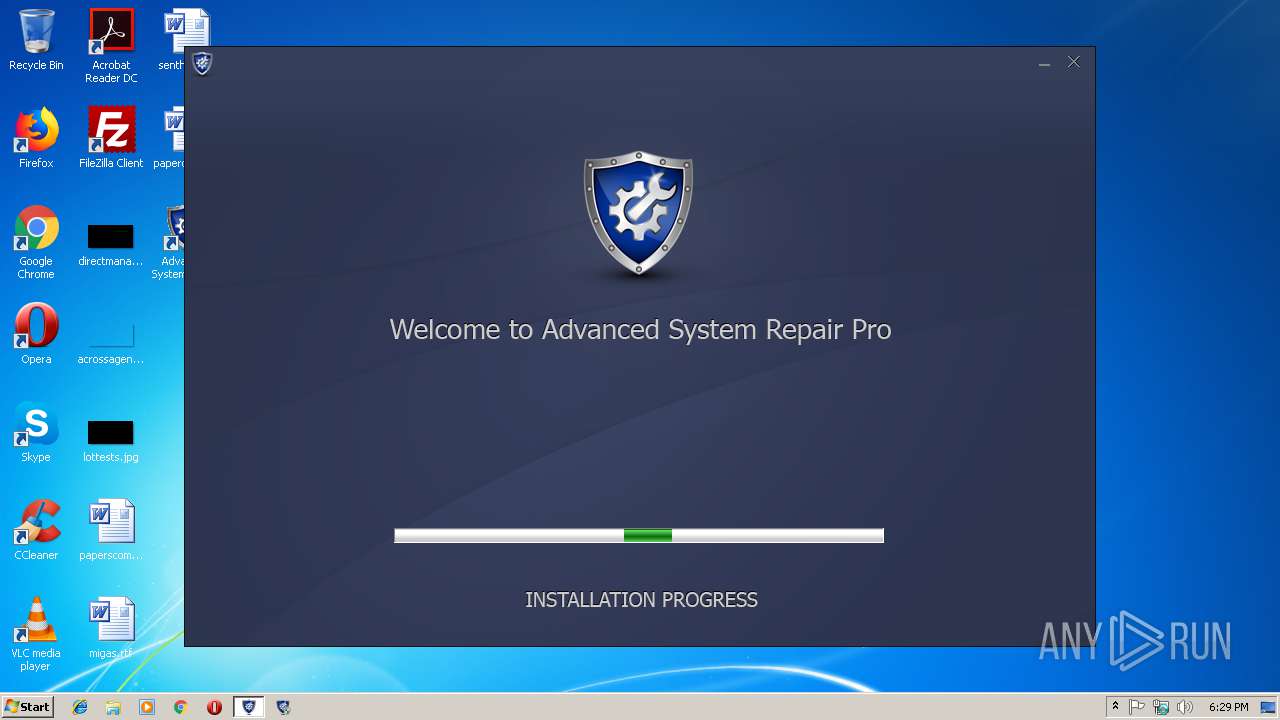Open network status tray icon
Screen dimensions: 1280x720
(1161, 707)
